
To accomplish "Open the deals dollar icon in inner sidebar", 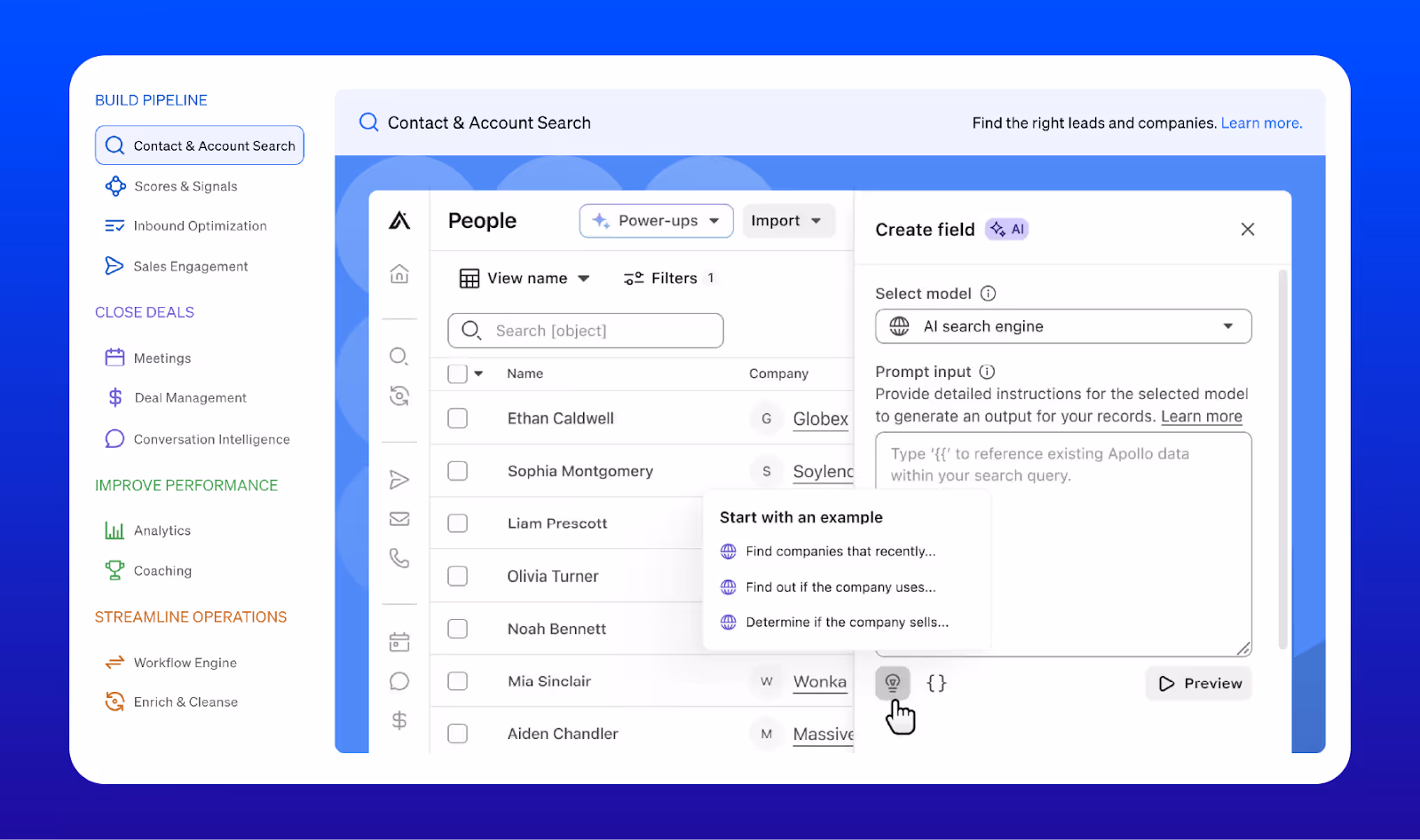I will (399, 720).
